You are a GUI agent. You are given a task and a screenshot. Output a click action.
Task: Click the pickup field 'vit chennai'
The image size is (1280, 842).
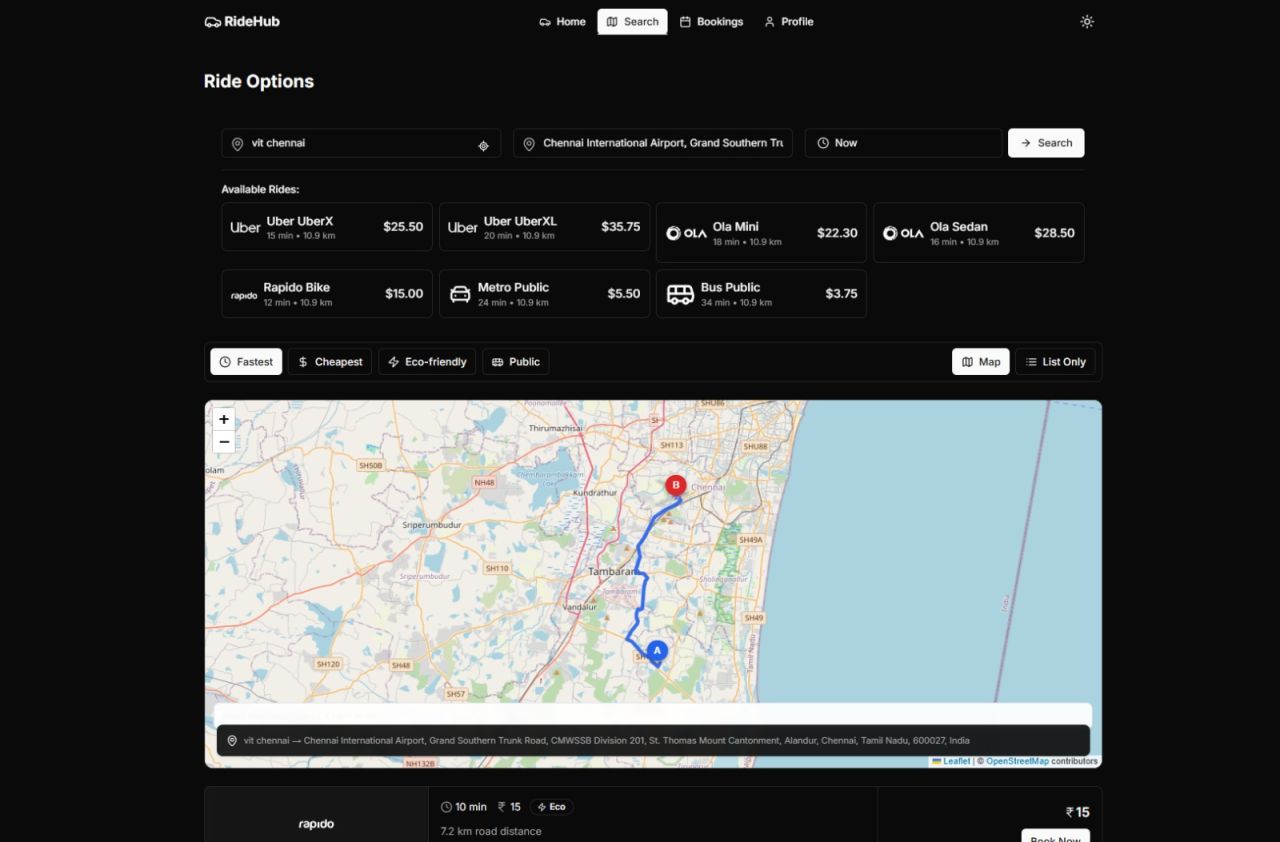click(361, 143)
